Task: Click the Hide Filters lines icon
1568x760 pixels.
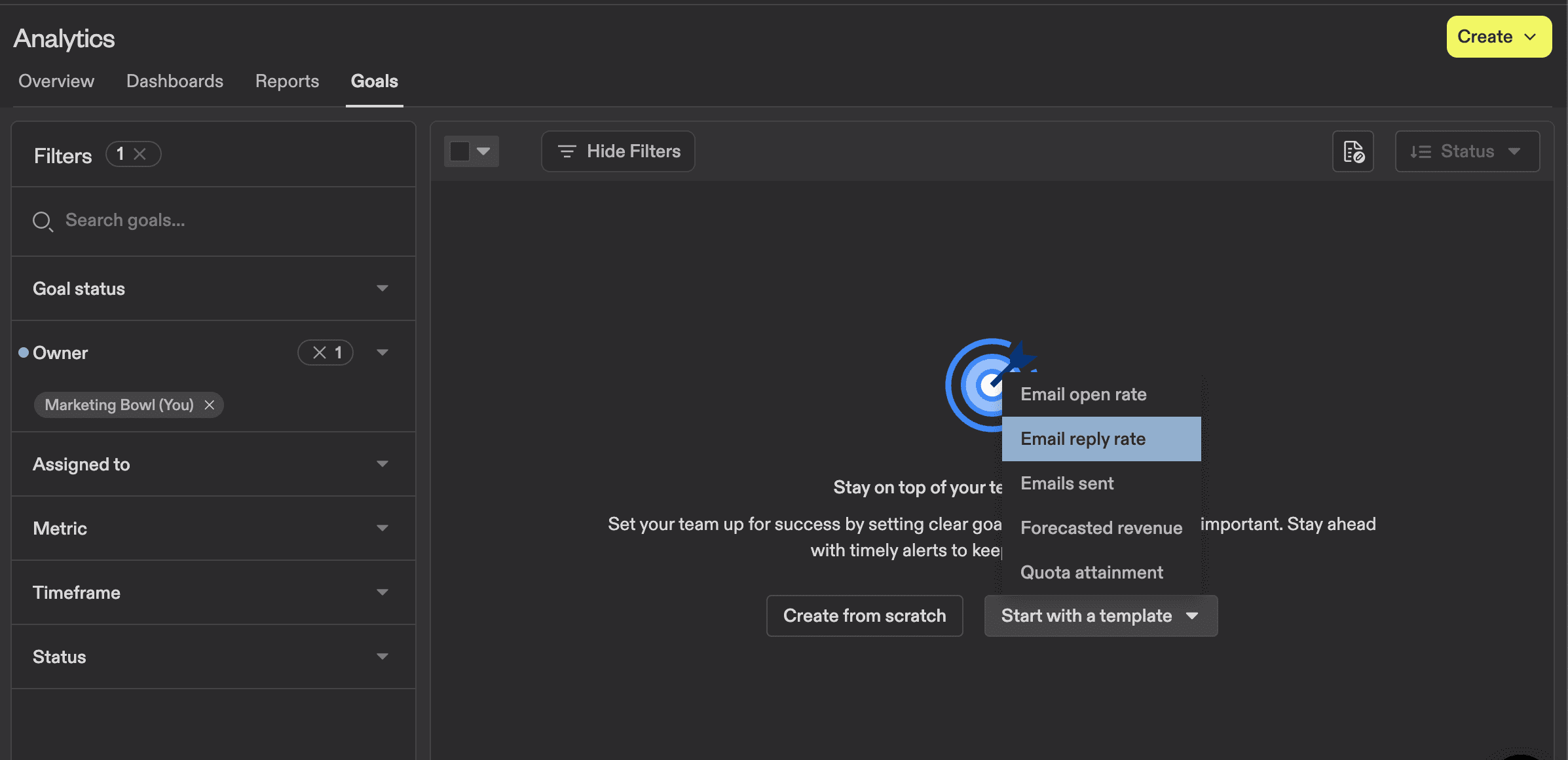Action: point(567,151)
